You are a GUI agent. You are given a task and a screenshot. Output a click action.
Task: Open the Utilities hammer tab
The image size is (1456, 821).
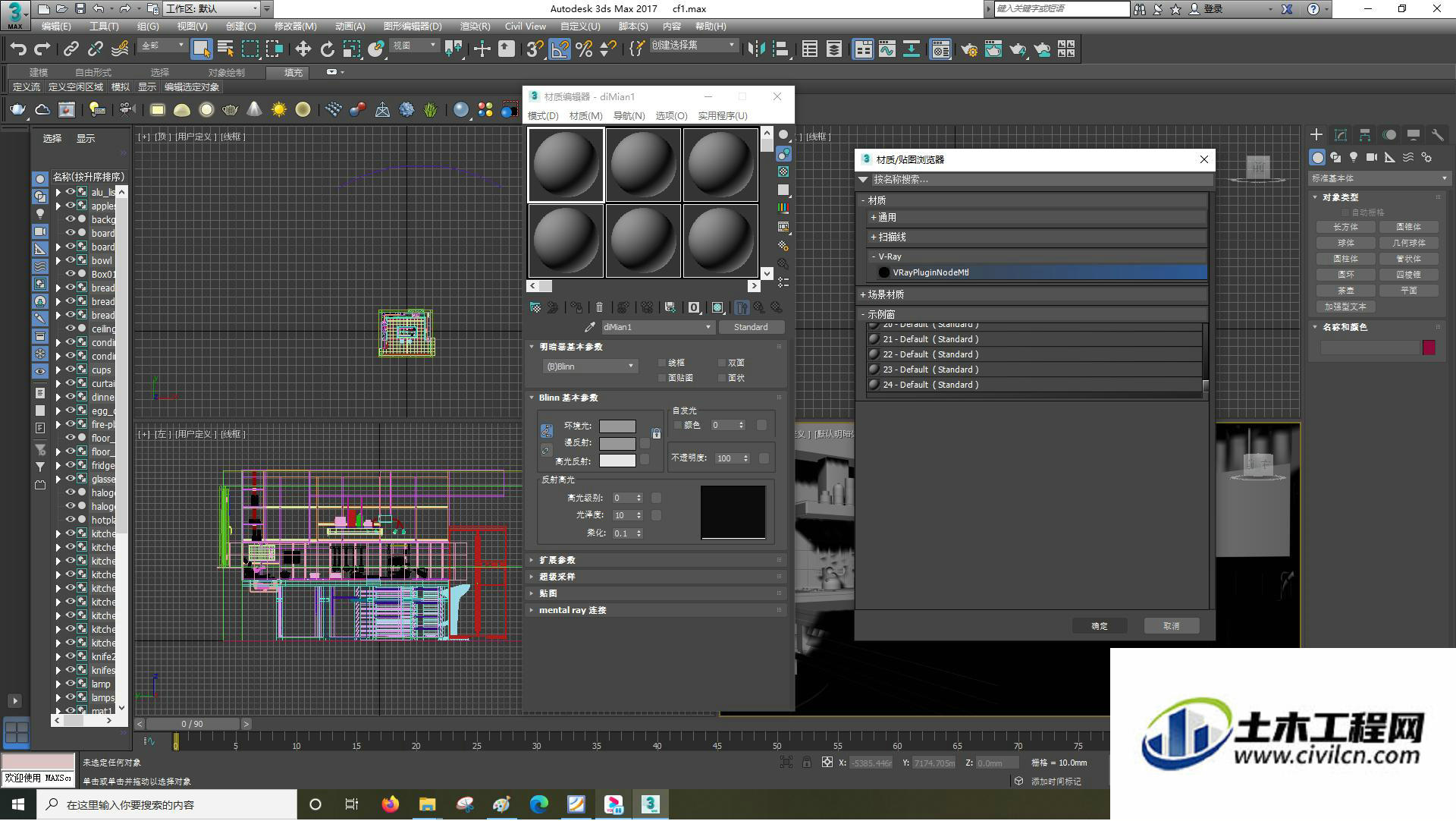[x=1437, y=135]
